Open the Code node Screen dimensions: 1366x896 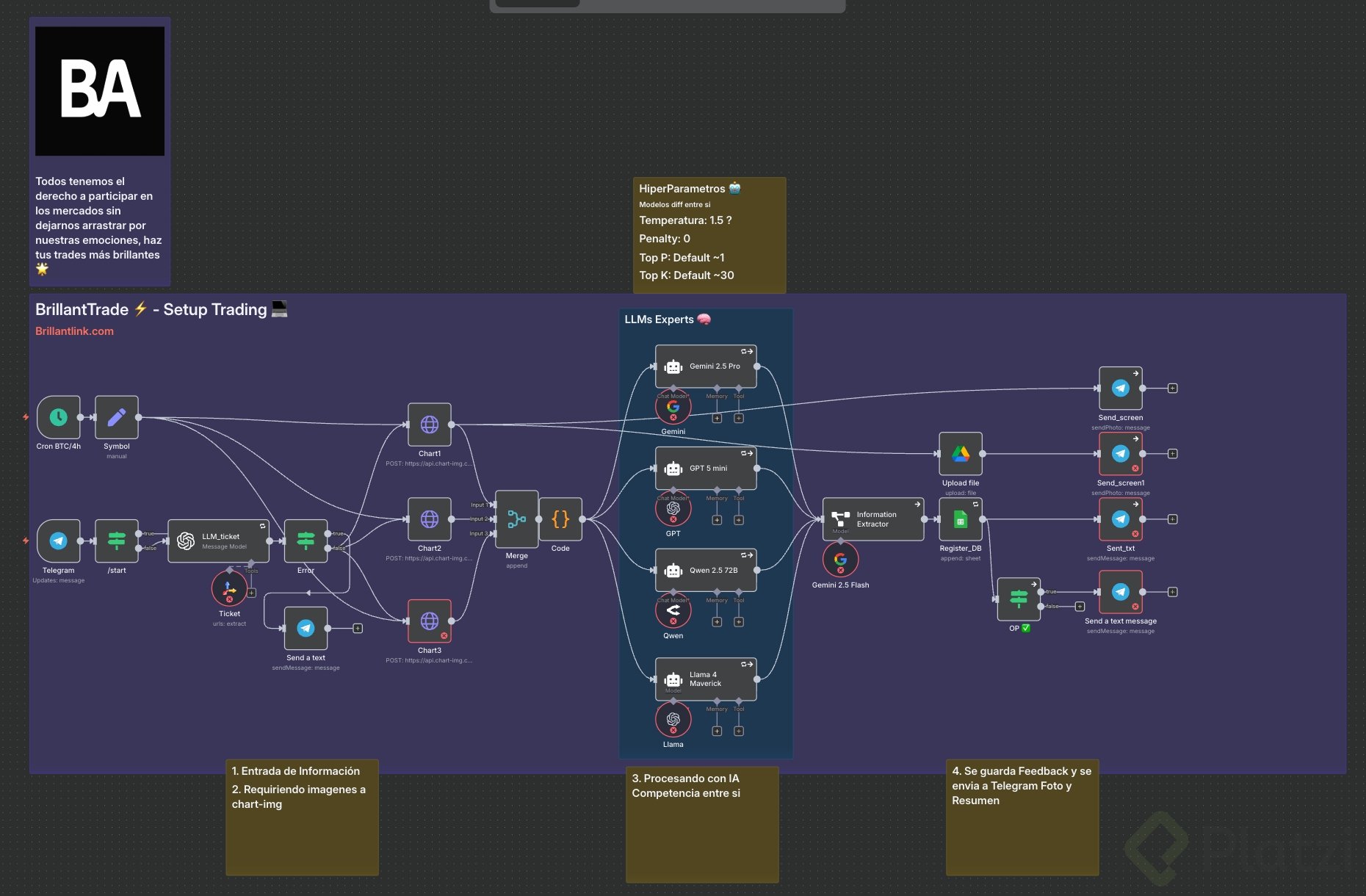point(560,519)
